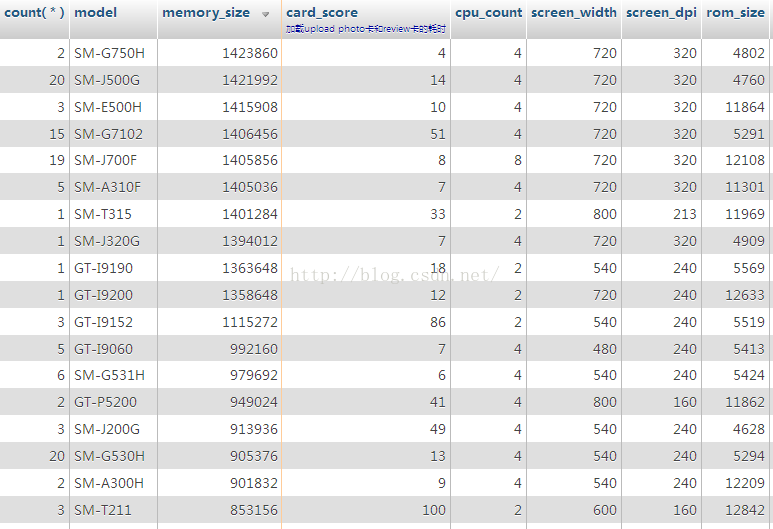Click rom_size value 12633
The image size is (773, 529).
(745, 295)
